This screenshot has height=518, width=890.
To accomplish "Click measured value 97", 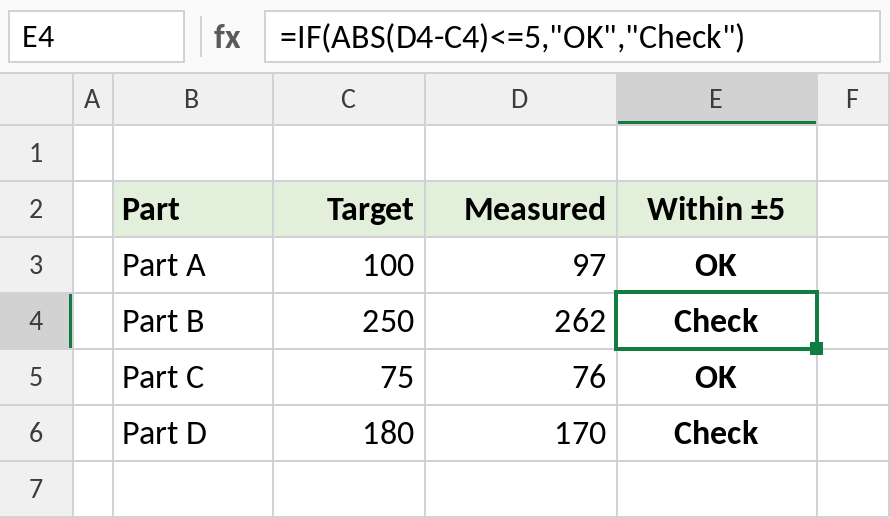I will point(521,265).
